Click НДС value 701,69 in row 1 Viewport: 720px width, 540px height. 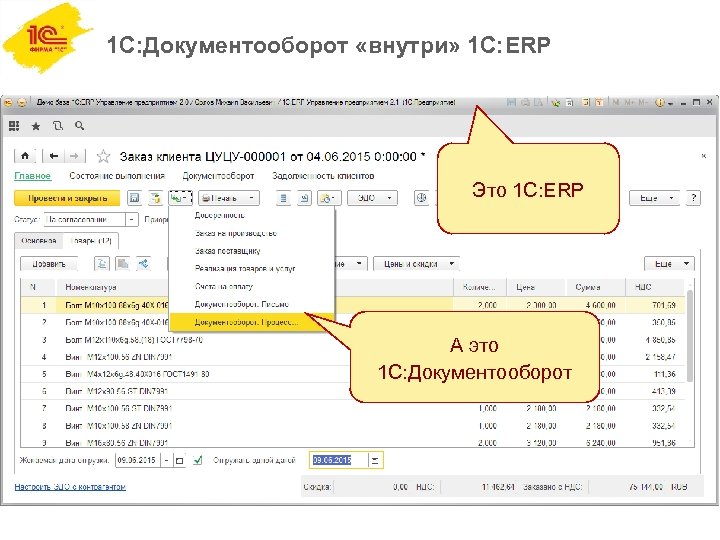pos(663,305)
